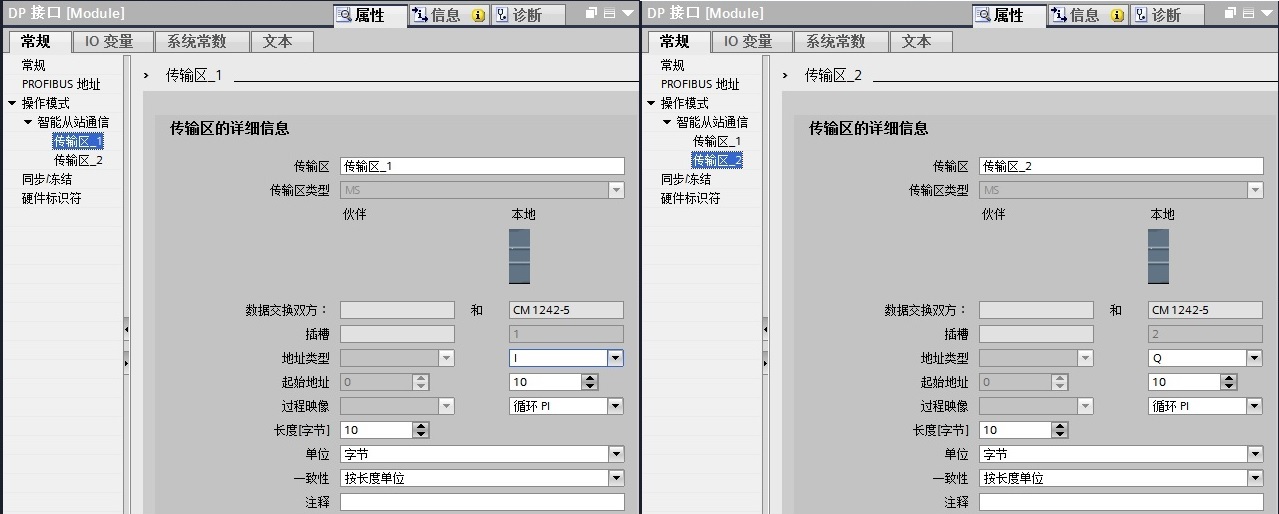Image resolution: width=1279 pixels, height=514 pixels.
Task: Select PROFIBUS 地址 in 传输区_2 panel tree
Action: 700,84
